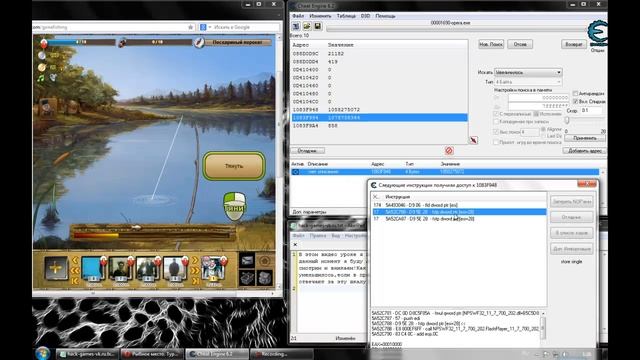640x360 pixels.
Task: Click the save floppy icon in Cheat Engine
Action: (x=318, y=27)
